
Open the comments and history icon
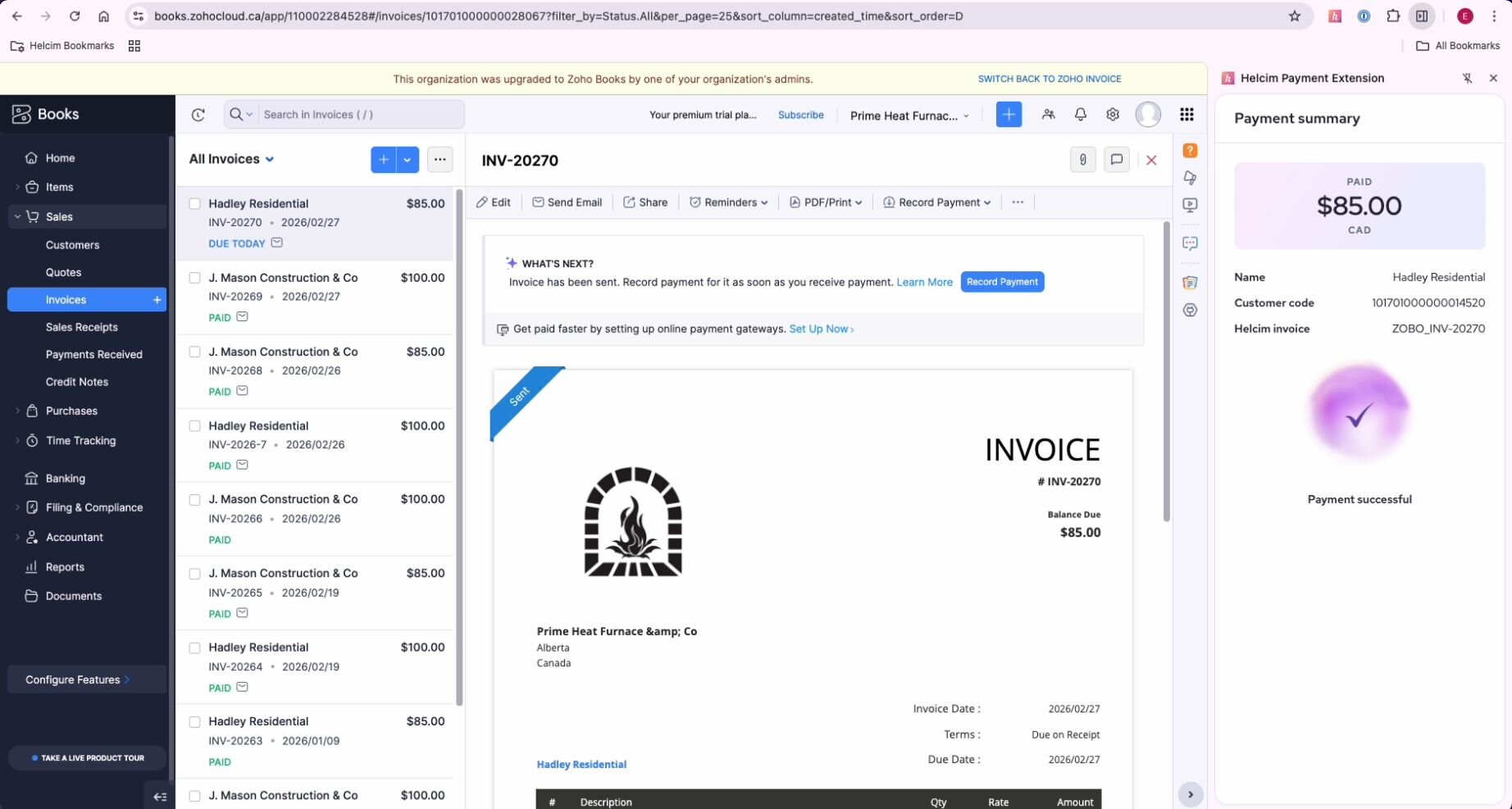(1116, 160)
